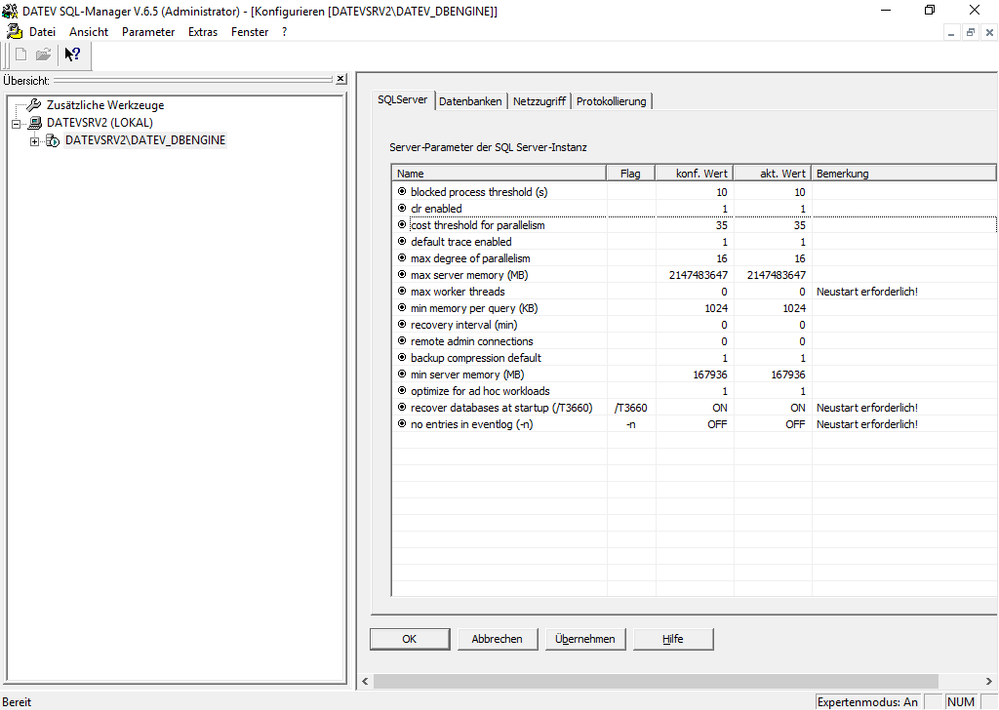
Task: Sort by the Flag column header
Action: 631,173
